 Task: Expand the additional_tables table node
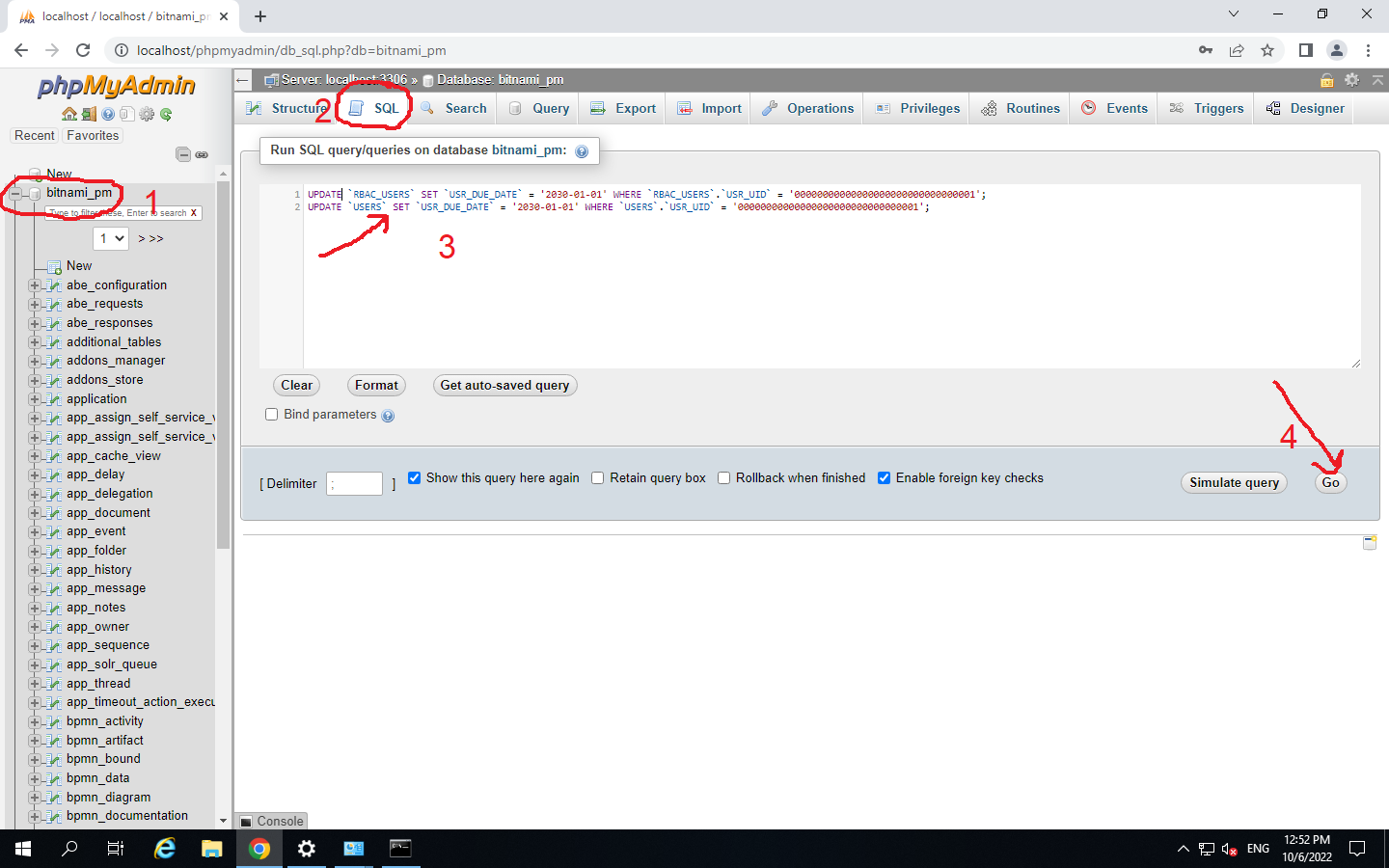click(x=35, y=342)
